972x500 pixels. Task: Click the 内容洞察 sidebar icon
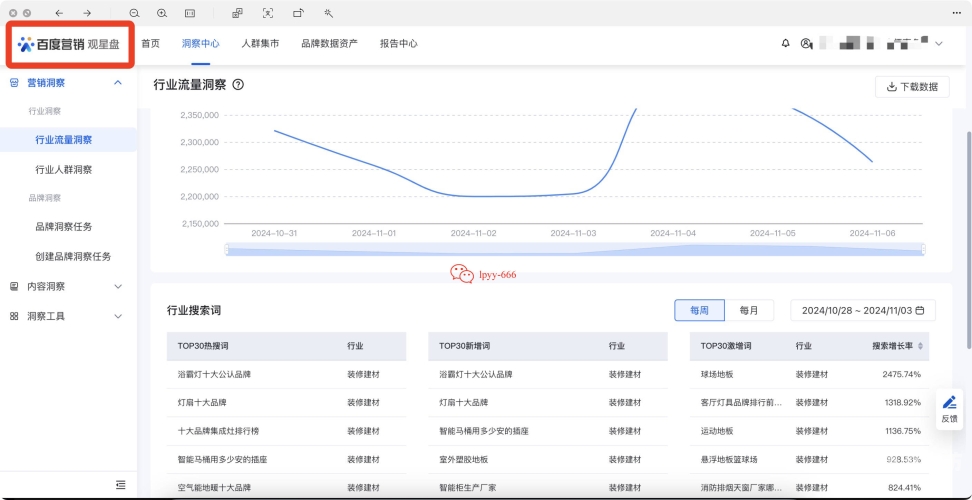(x=14, y=286)
